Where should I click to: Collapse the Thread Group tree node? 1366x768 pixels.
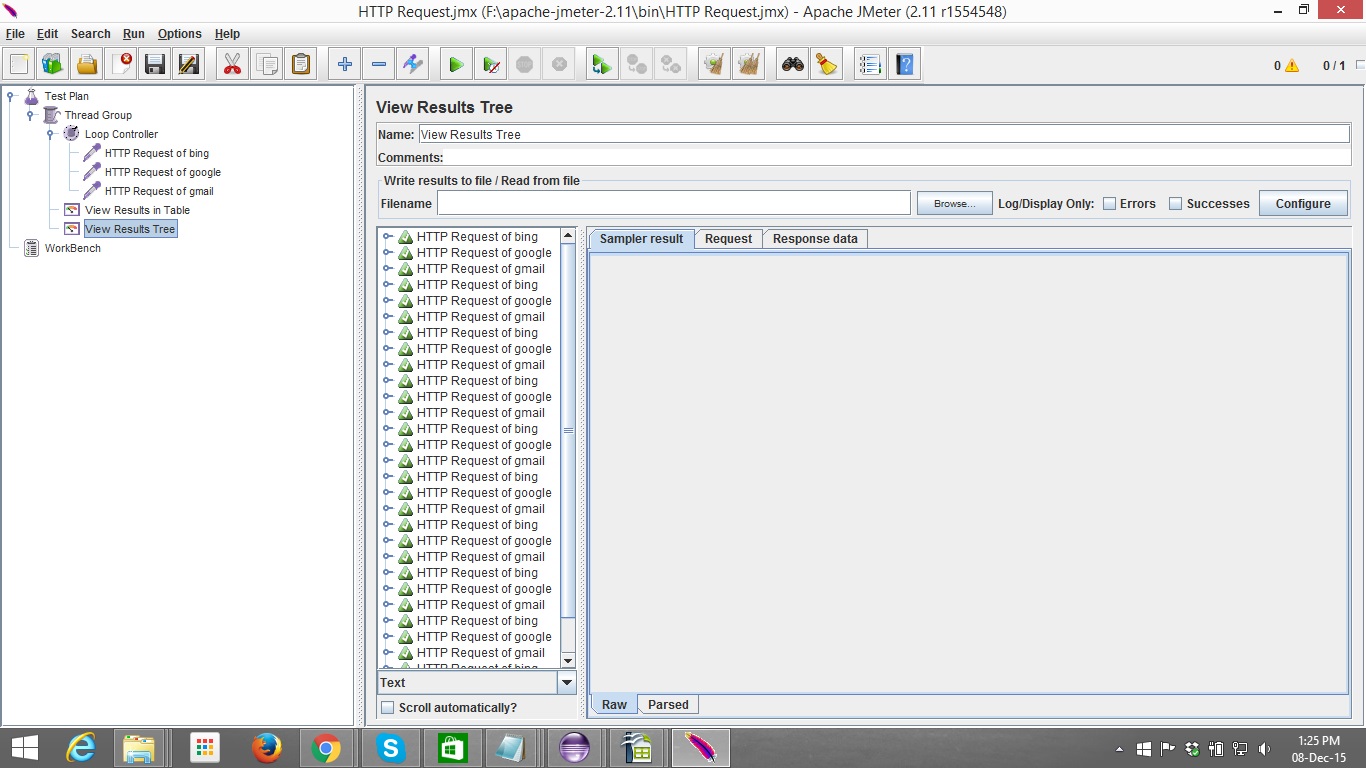pyautogui.click(x=30, y=115)
